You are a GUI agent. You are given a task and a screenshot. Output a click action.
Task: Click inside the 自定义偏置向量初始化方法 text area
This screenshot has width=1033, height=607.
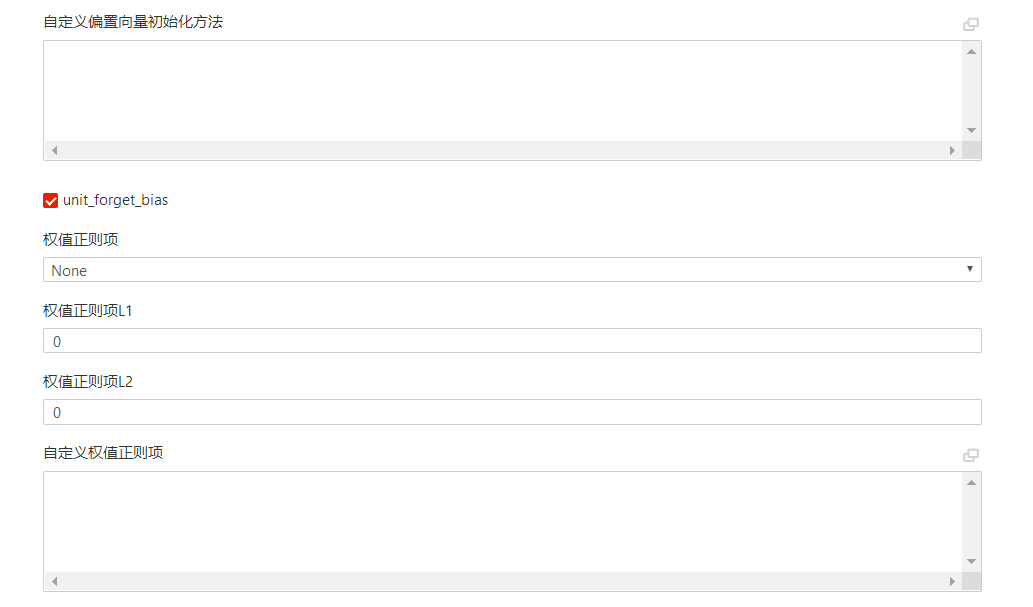(503, 91)
